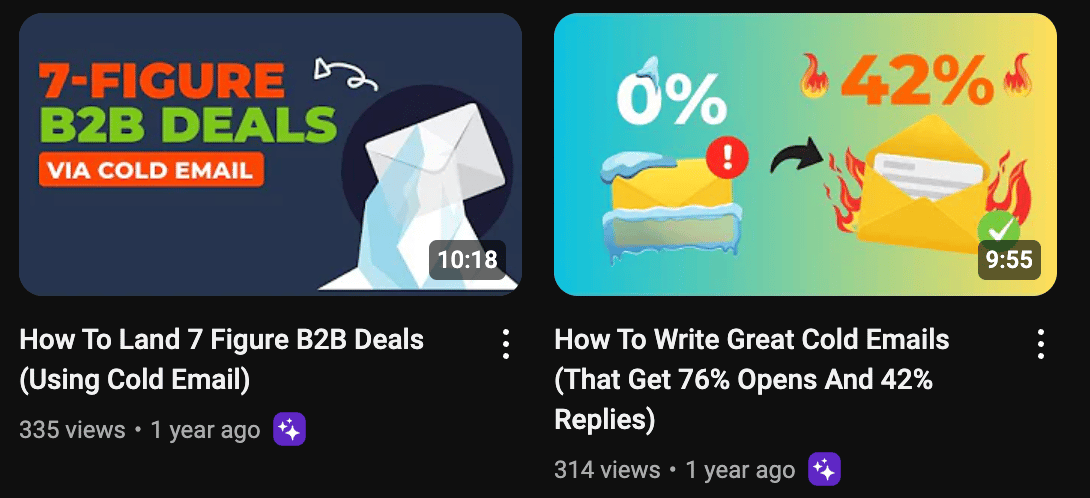Open title How To Land 7 Figure B2B Deals
The image size is (1090, 498).
[222, 360]
